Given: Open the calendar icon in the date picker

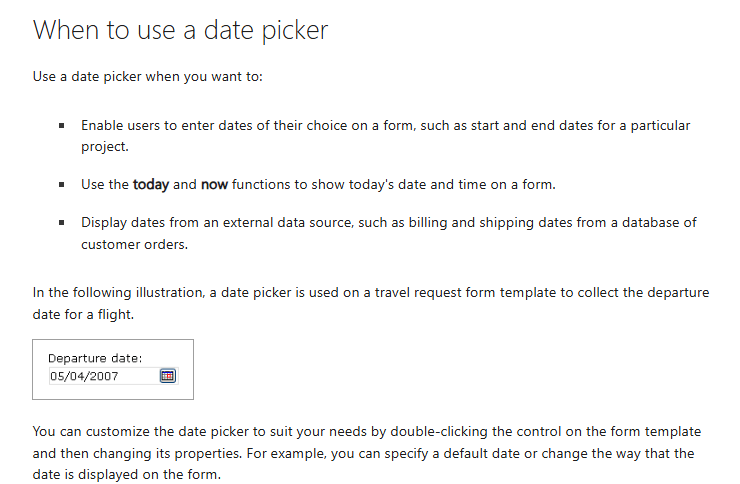Looking at the screenshot, I should click(168, 376).
